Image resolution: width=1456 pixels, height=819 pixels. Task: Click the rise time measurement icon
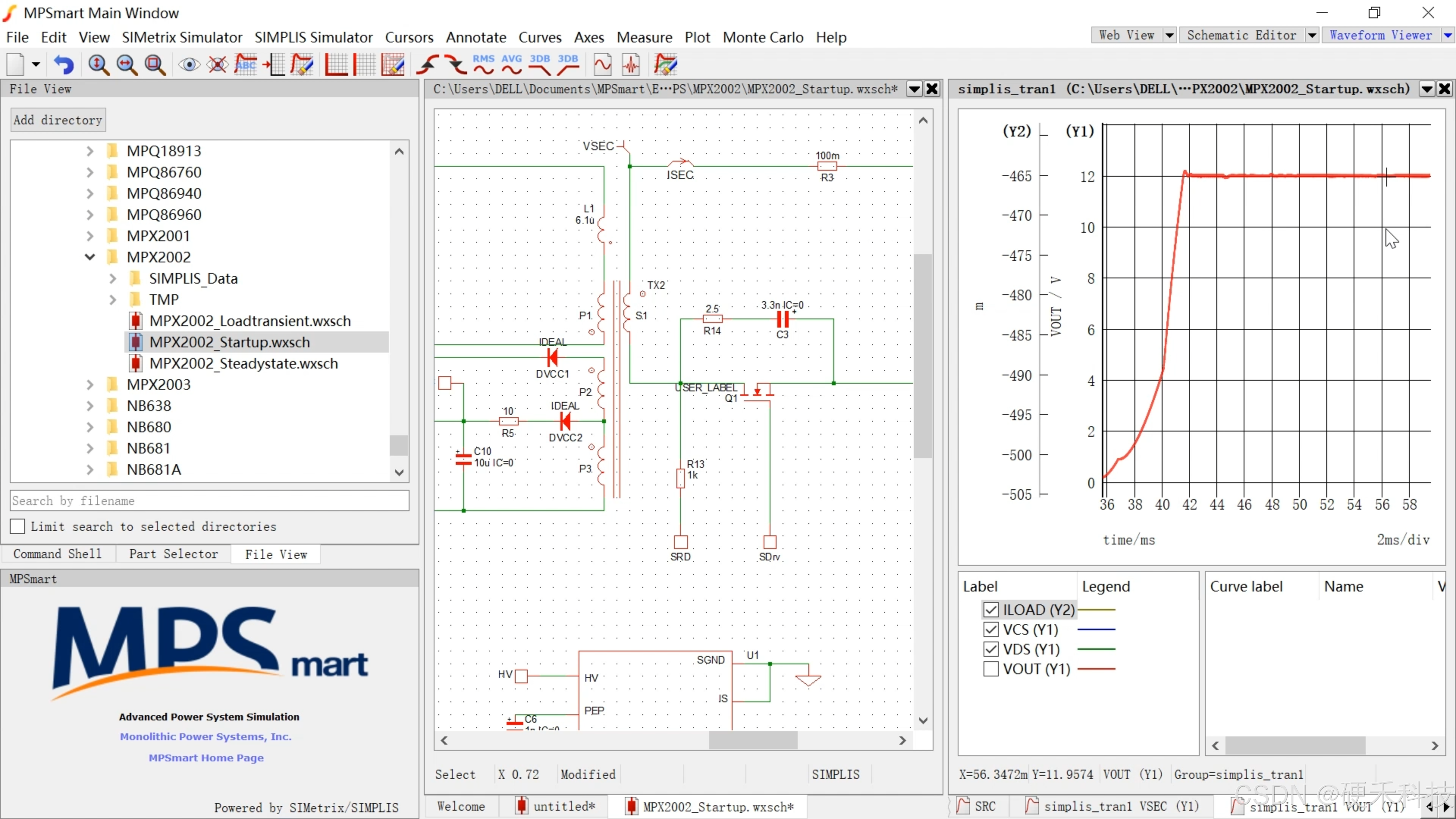428,64
